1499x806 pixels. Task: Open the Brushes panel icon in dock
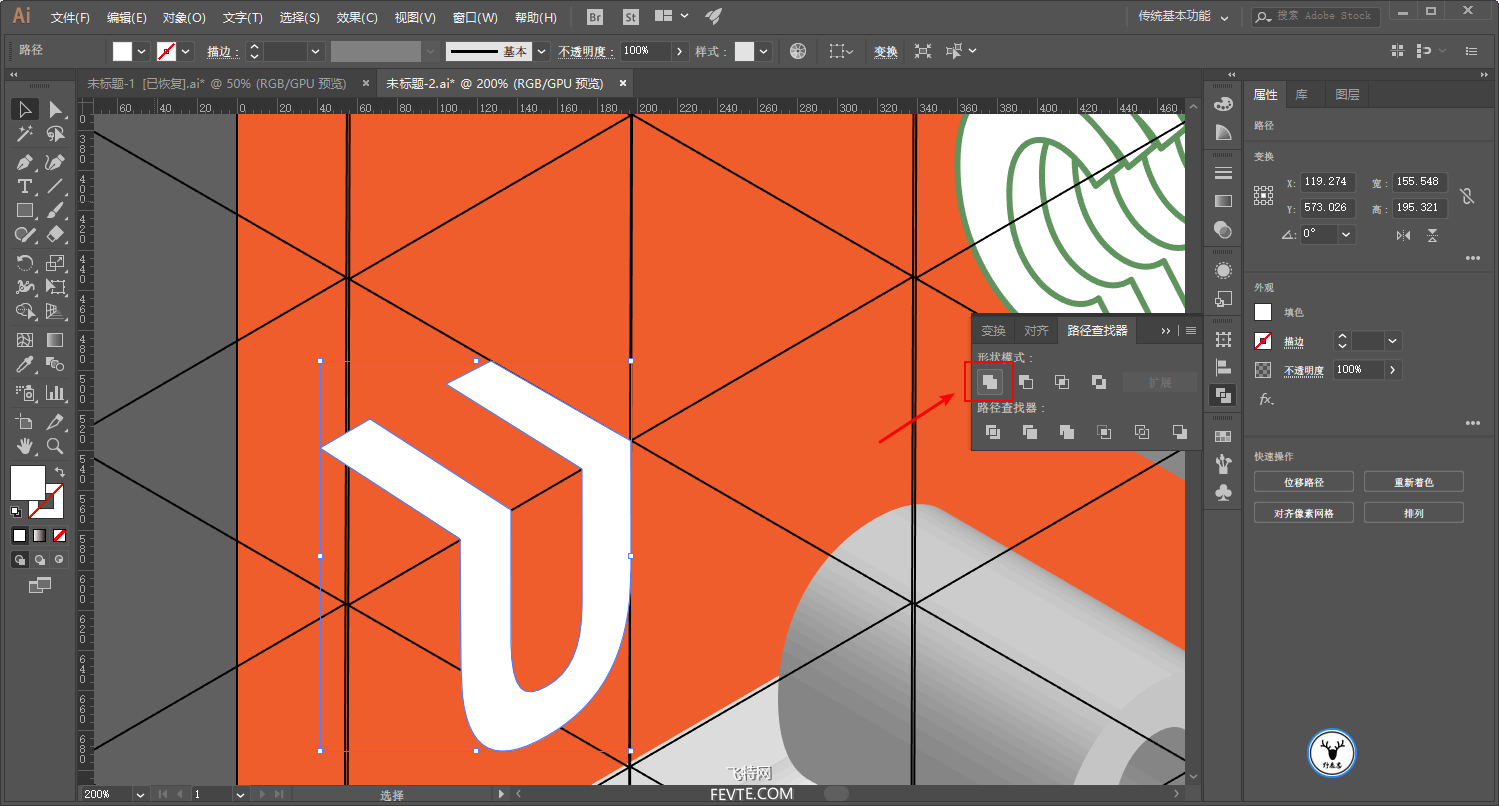(x=1222, y=463)
